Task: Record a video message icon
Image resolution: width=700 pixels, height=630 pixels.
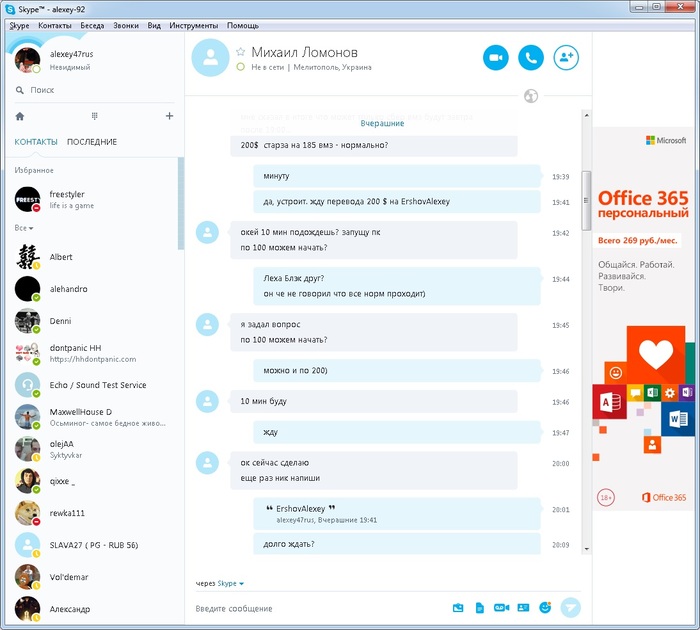Action: pyautogui.click(x=501, y=608)
